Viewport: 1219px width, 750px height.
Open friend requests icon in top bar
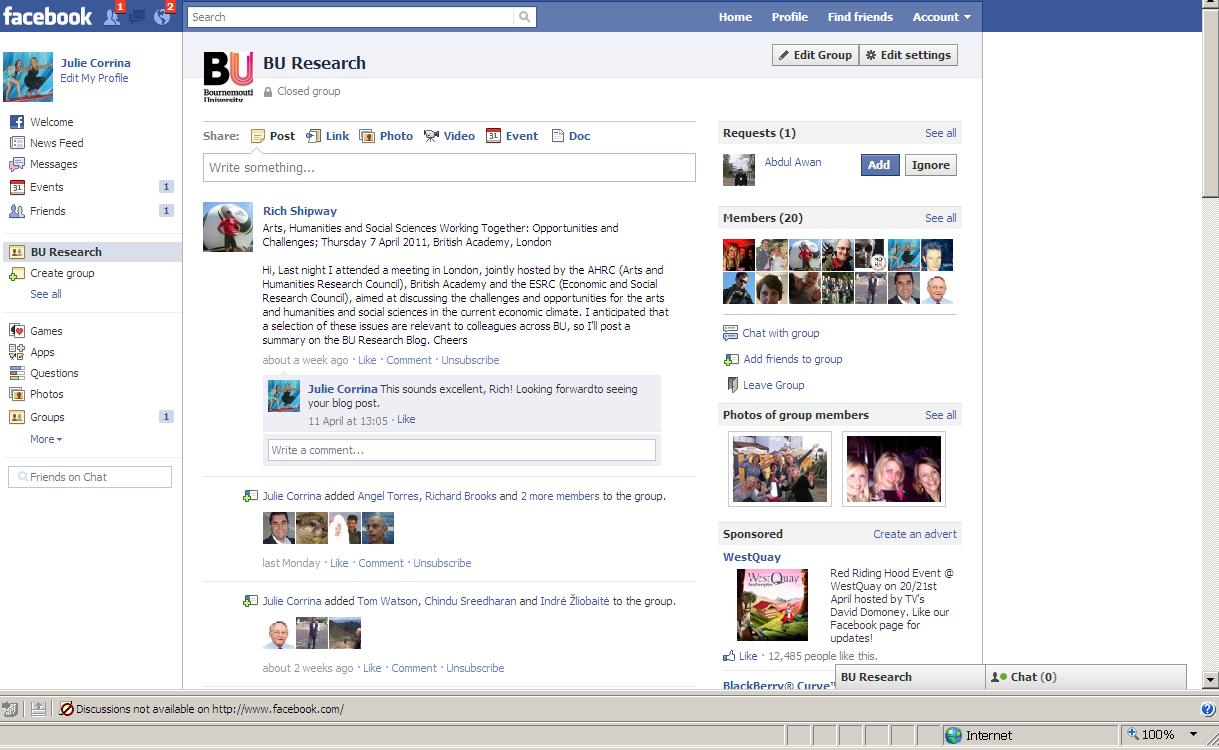pos(112,15)
